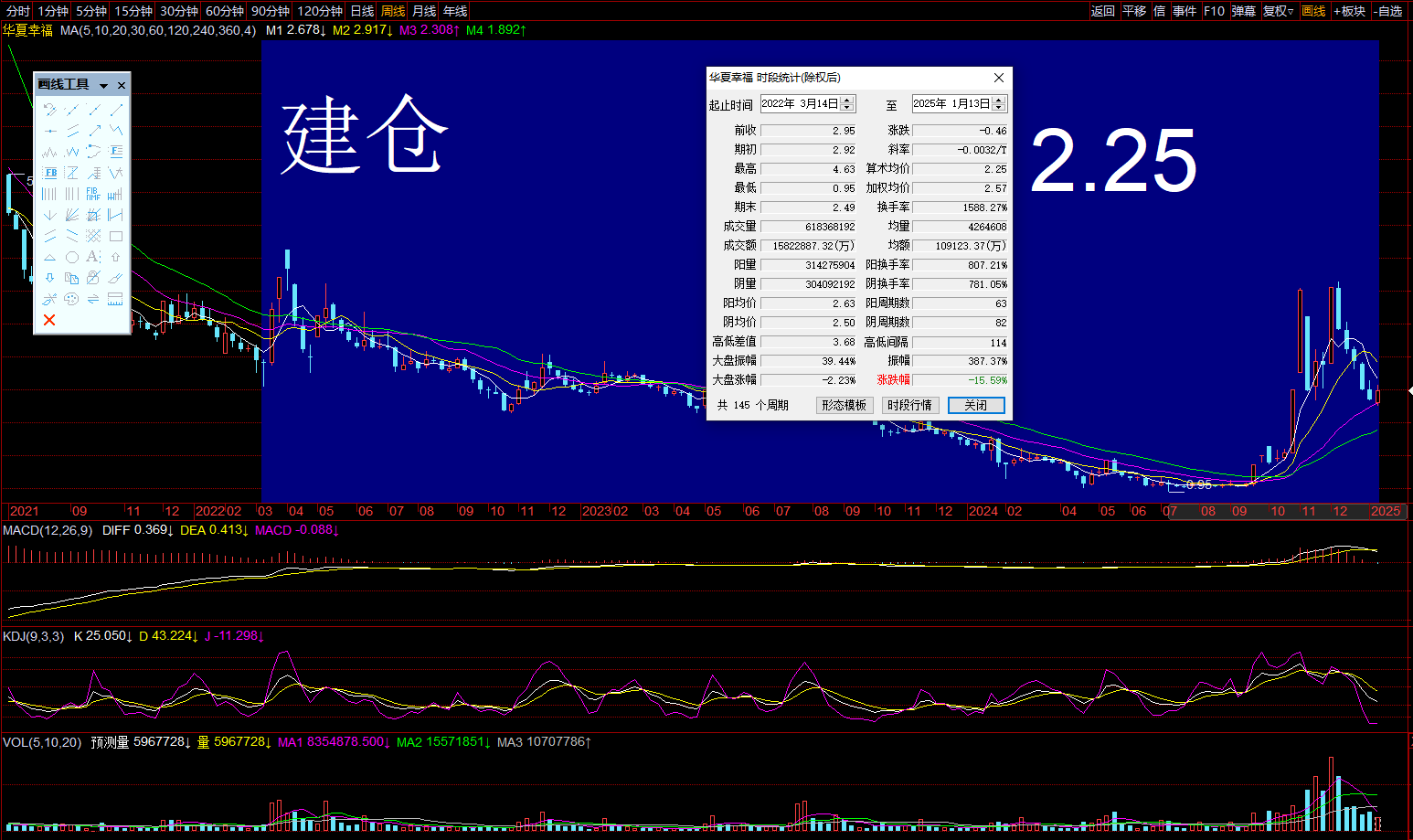Select the parallel lines tool
This screenshot has width=1413, height=840.
(x=72, y=131)
